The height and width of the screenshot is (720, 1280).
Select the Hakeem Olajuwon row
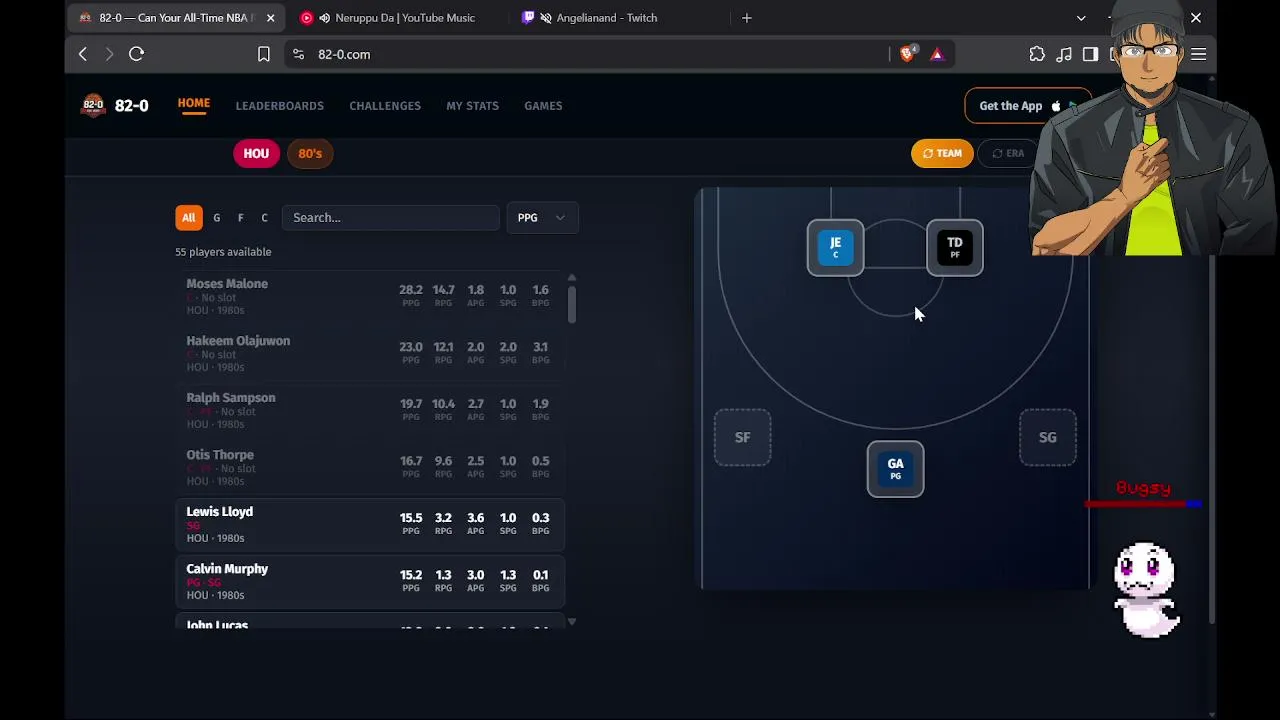[370, 354]
